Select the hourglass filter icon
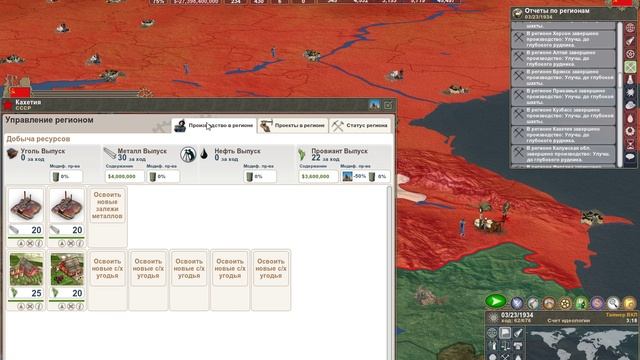 pos(631,144)
